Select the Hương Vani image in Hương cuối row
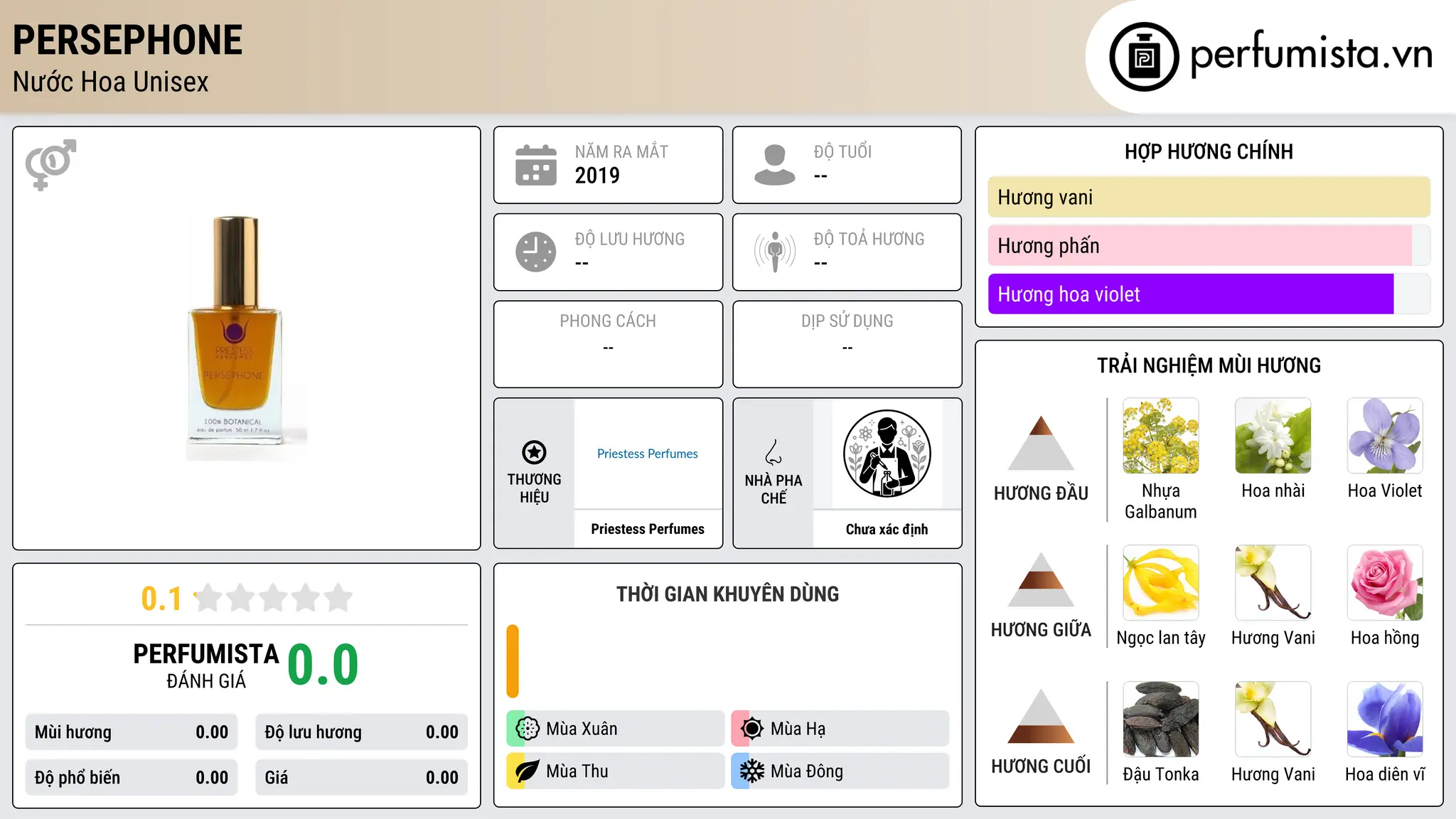Viewport: 1456px width, 819px height. tap(1273, 719)
